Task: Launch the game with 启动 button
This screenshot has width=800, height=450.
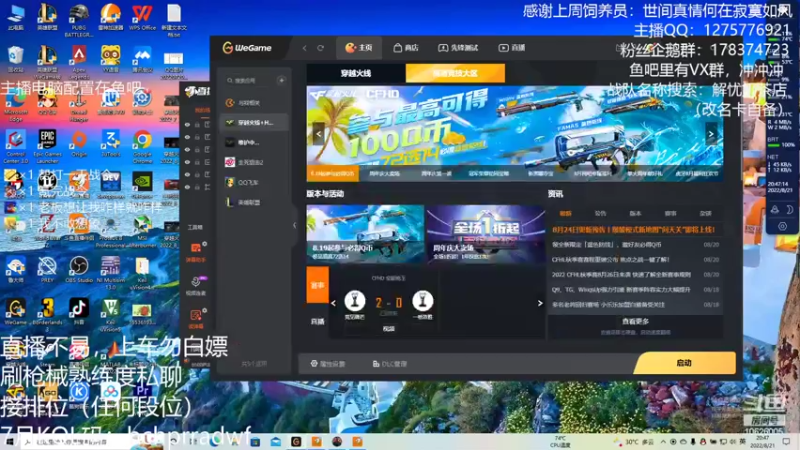Action: click(x=684, y=363)
